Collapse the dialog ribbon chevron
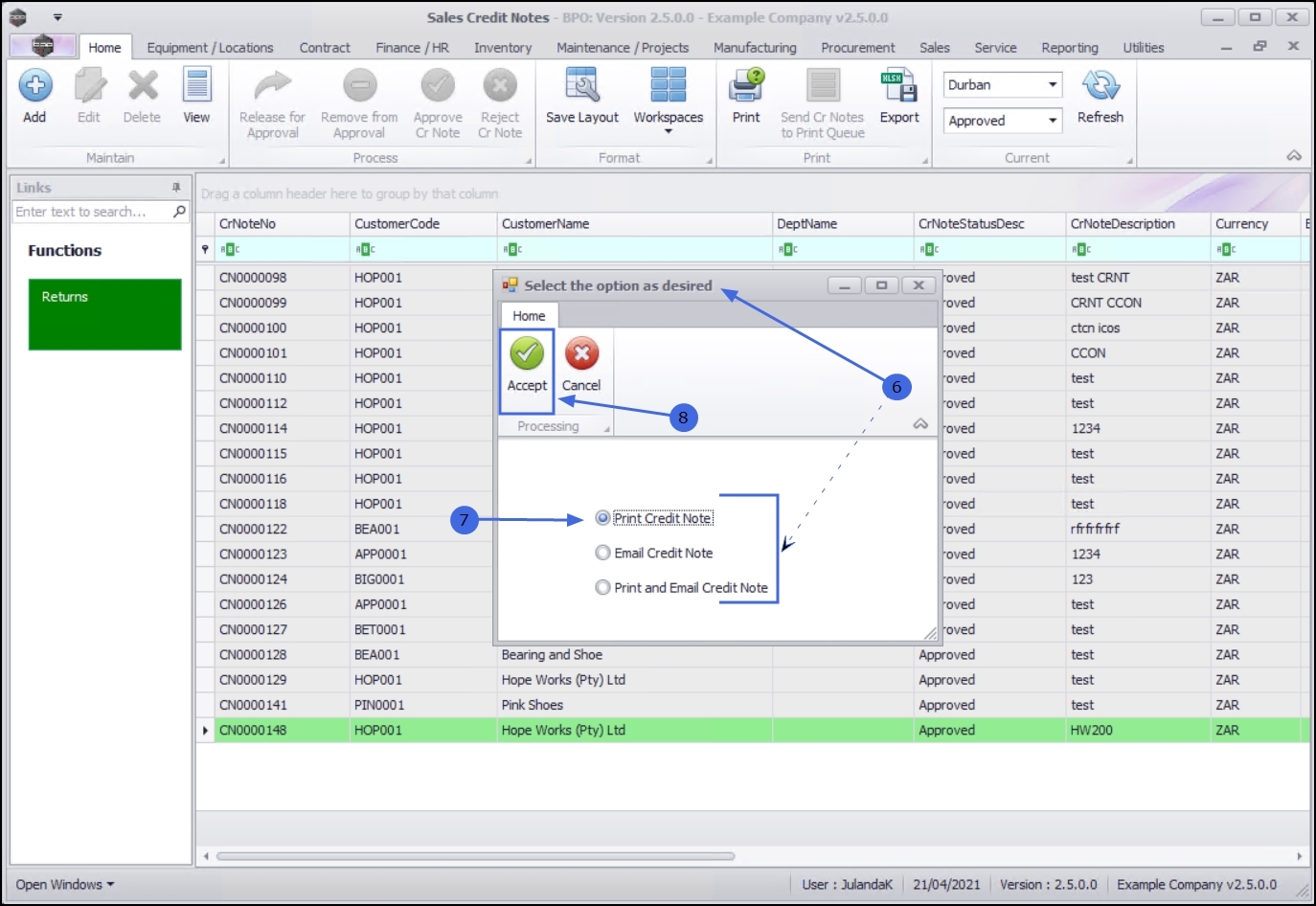The height and width of the screenshot is (906, 1316). 920,424
